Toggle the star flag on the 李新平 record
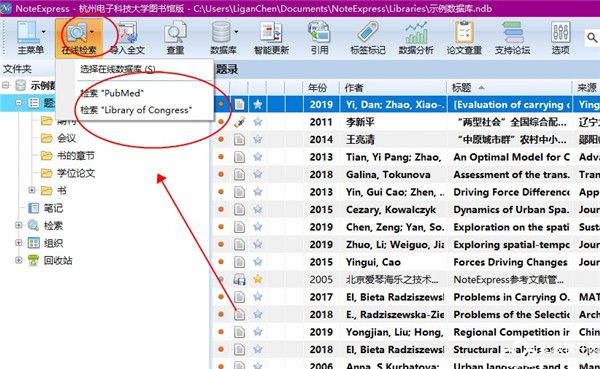Screen dimensions: 600x369 (258, 122)
